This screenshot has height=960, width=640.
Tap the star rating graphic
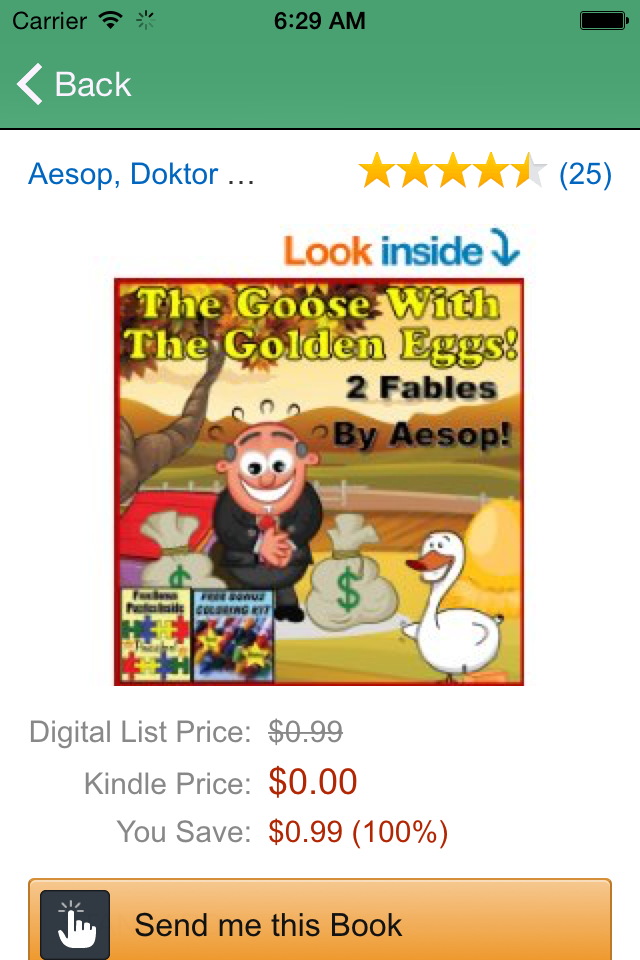pos(452,171)
